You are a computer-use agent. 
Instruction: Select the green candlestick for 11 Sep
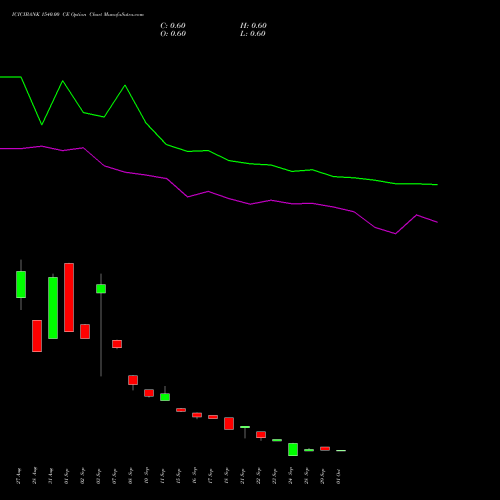click(x=165, y=397)
